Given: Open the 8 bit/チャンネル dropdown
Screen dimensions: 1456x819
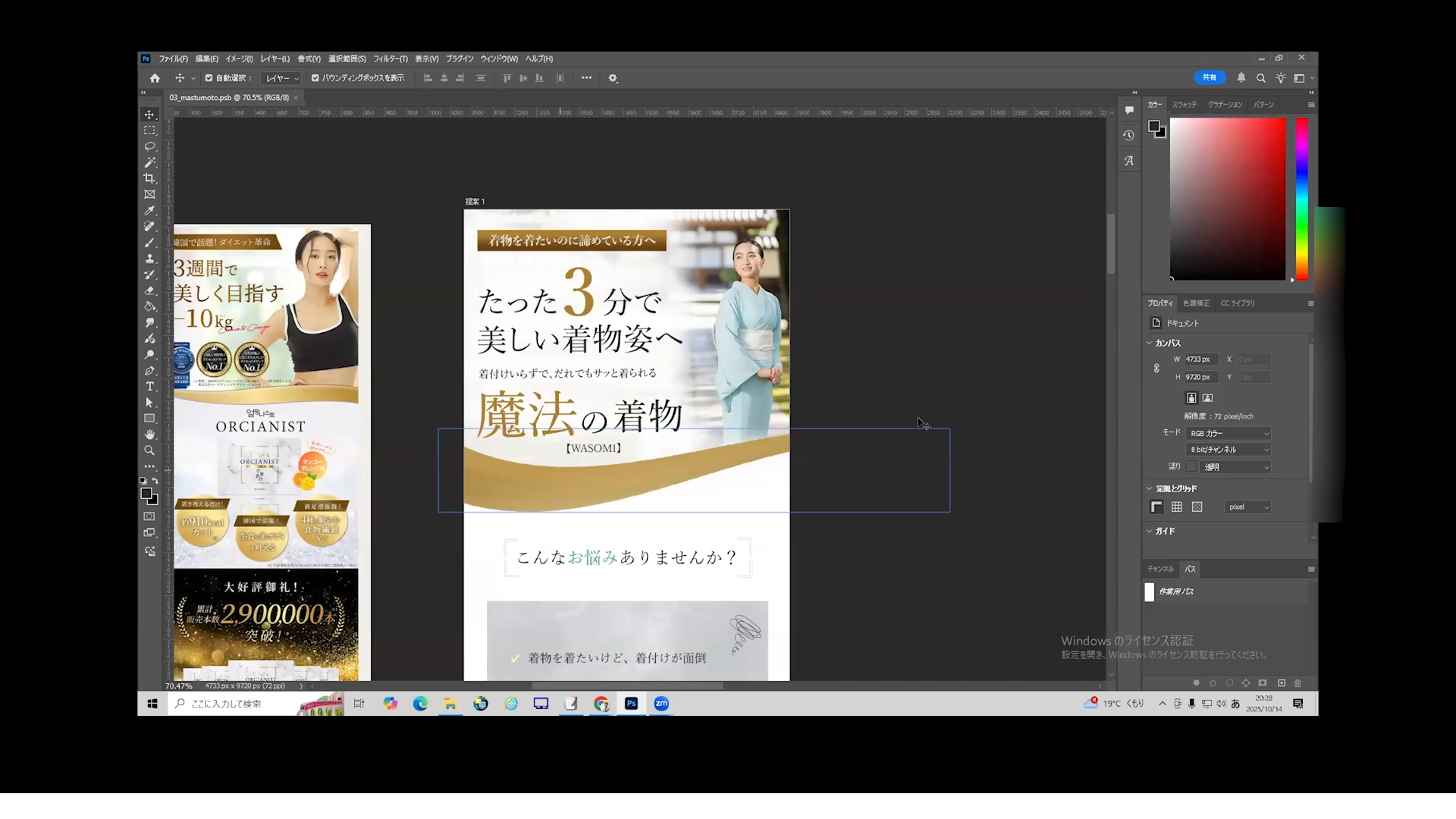Looking at the screenshot, I should point(1228,450).
